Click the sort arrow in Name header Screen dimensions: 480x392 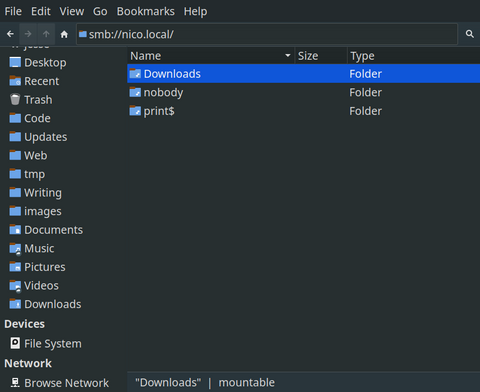(288, 55)
